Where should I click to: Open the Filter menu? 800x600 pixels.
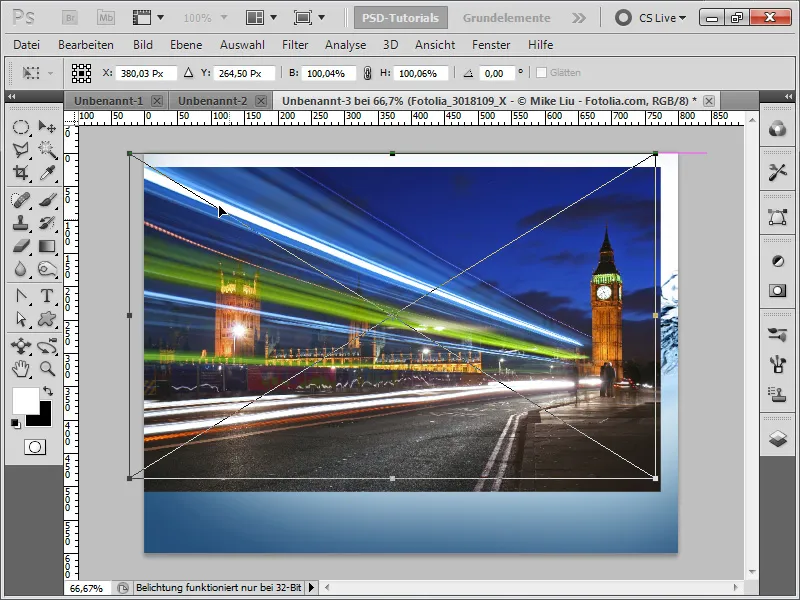point(295,45)
